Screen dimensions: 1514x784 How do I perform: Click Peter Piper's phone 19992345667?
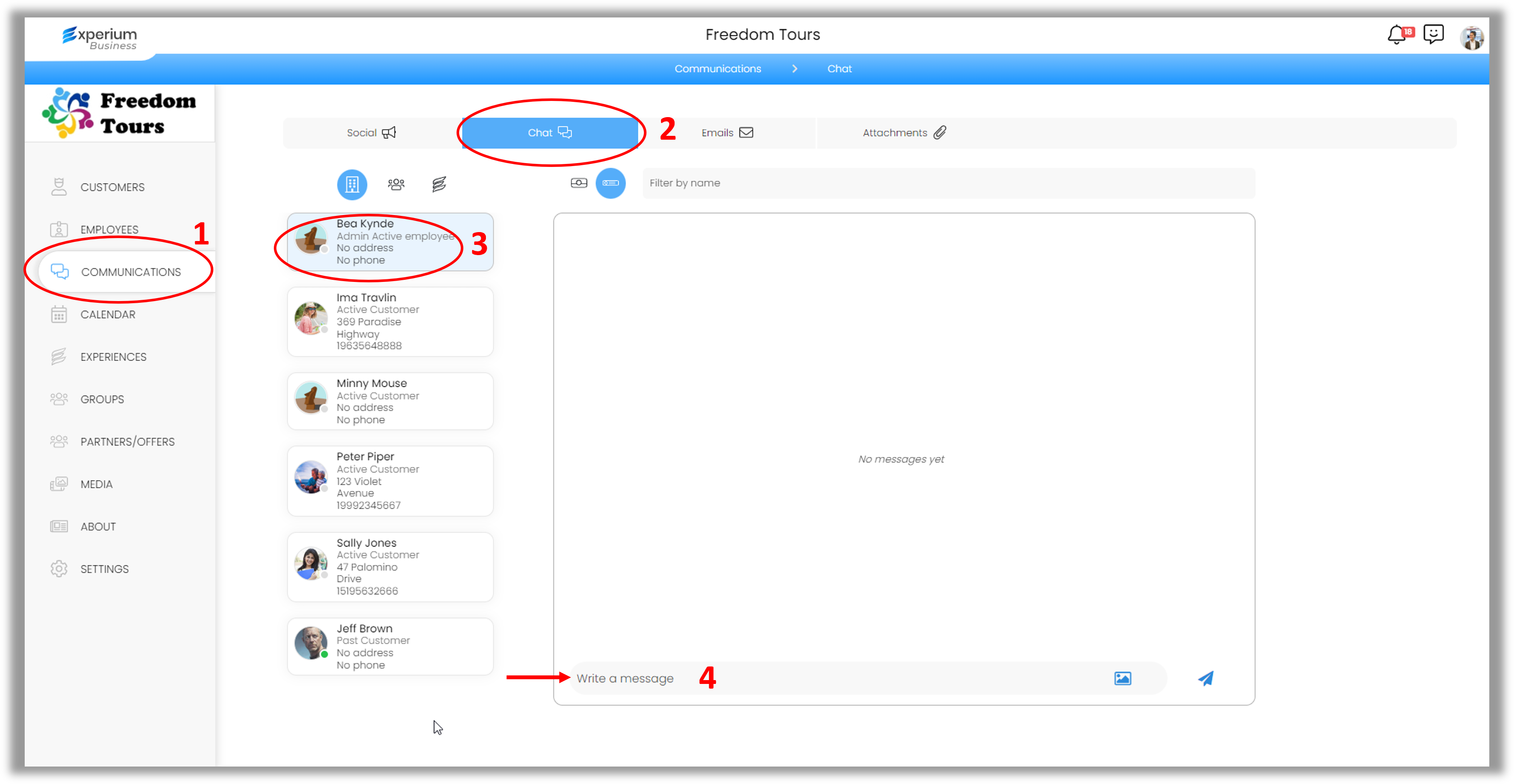tap(368, 505)
